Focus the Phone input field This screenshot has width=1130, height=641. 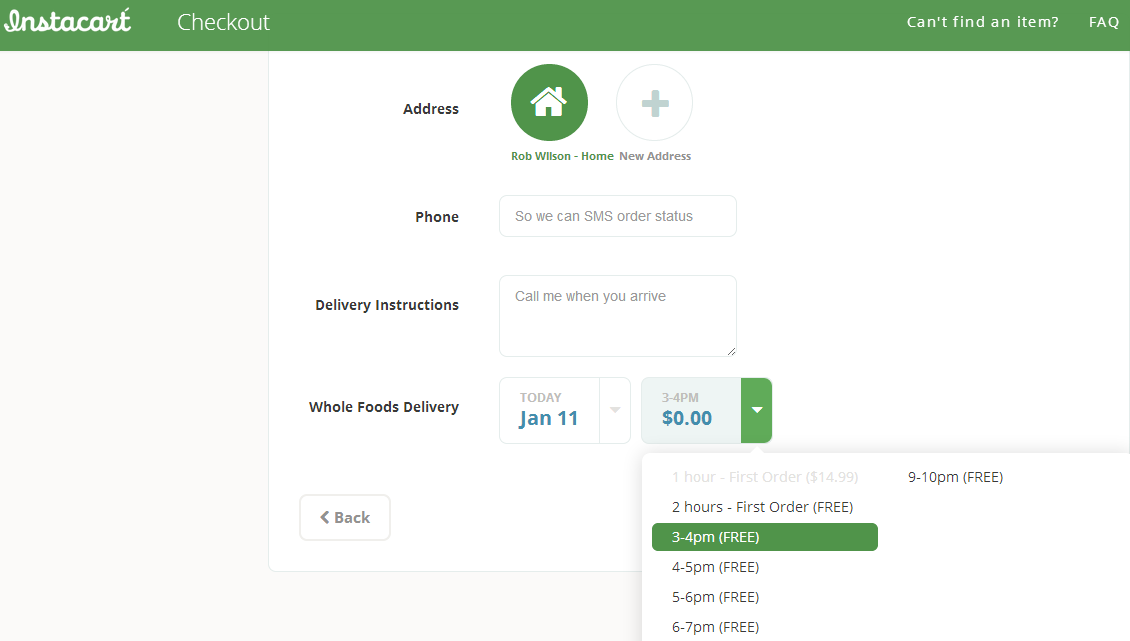(x=617, y=216)
